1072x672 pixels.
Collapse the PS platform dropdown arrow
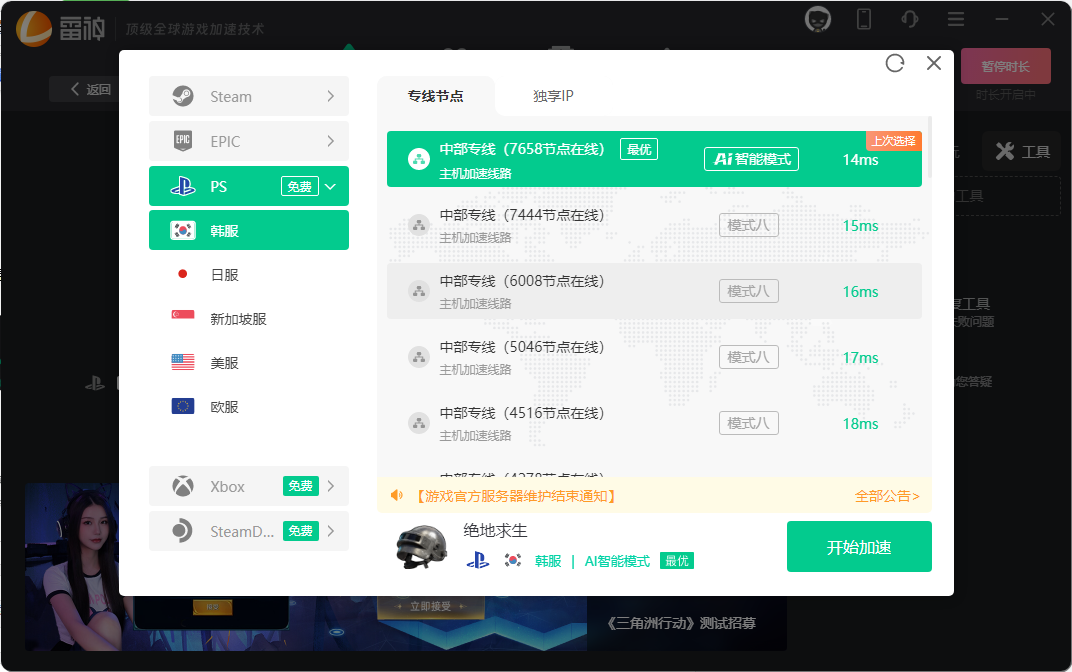click(x=330, y=187)
